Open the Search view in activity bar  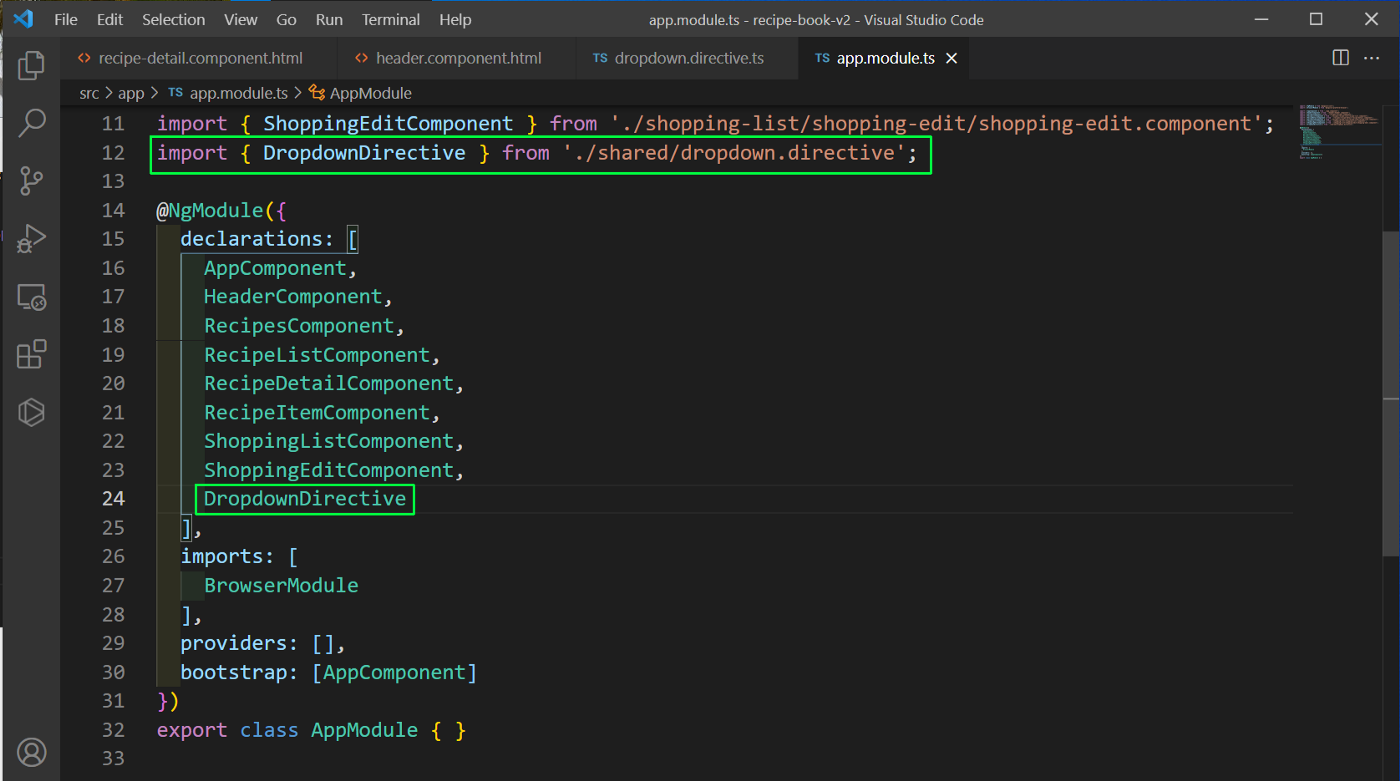click(31, 123)
